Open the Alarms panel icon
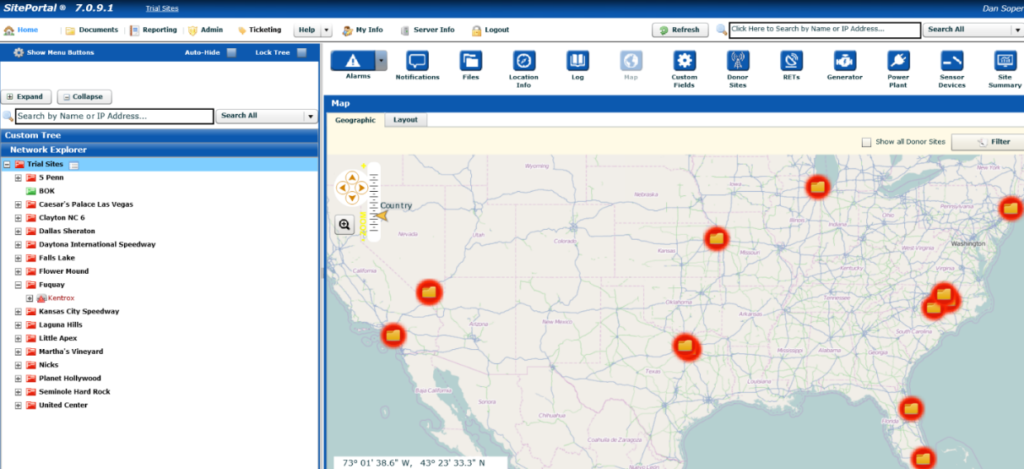The height and width of the screenshot is (469, 1024). (x=353, y=61)
